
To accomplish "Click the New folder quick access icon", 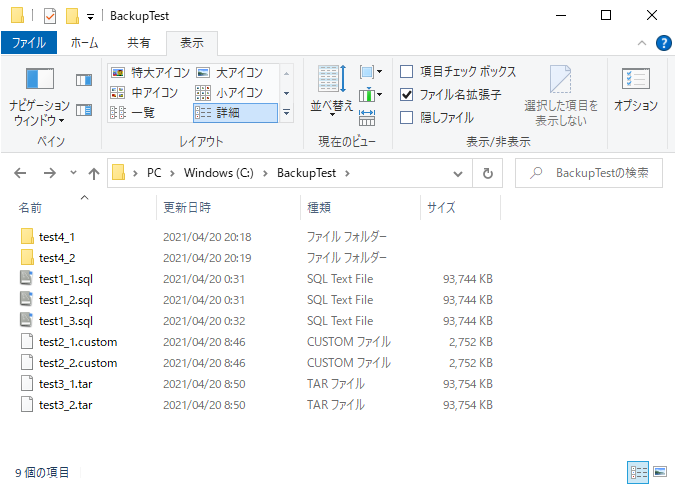I will pyautogui.click(x=72, y=16).
